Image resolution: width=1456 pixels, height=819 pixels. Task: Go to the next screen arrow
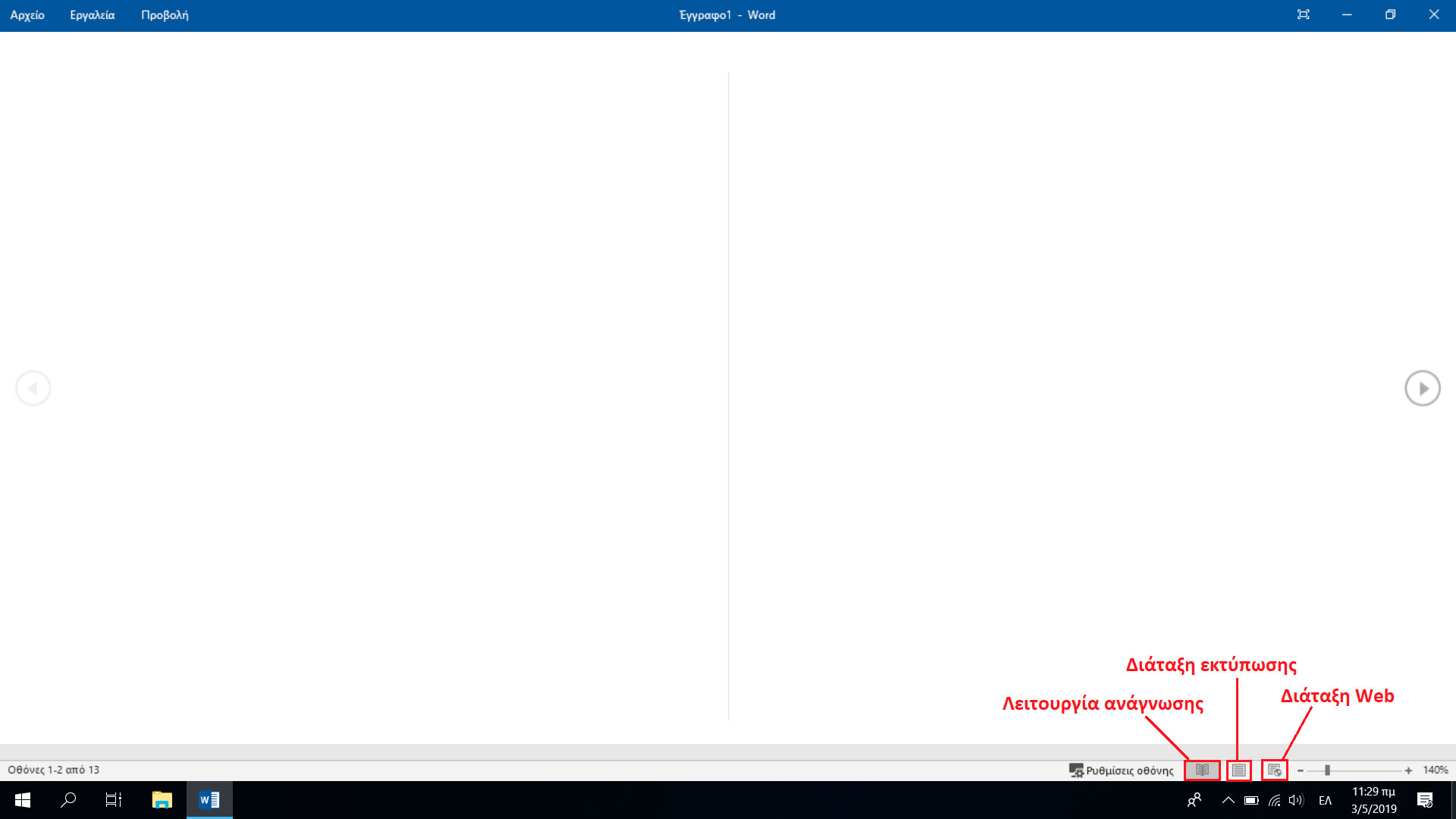click(x=1423, y=388)
